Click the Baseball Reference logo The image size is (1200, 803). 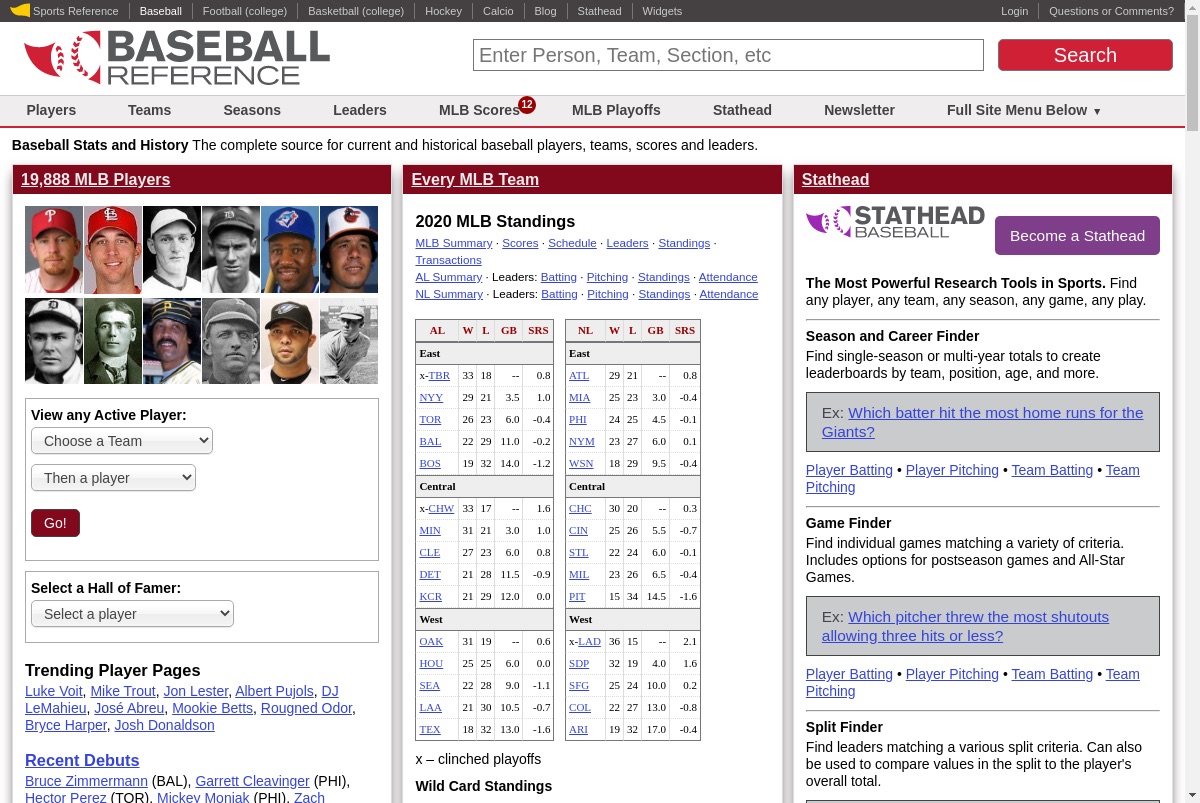coord(177,57)
